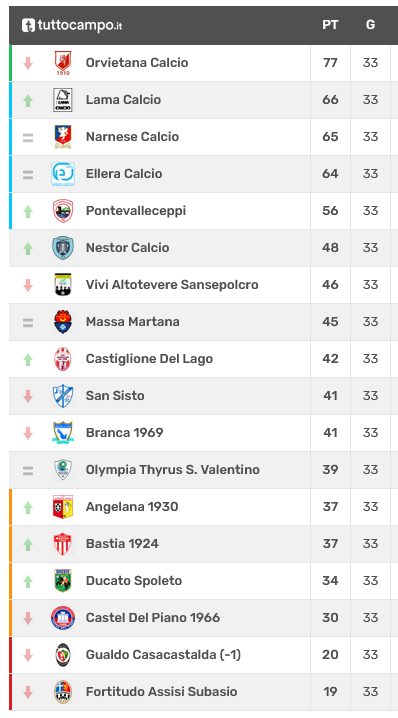Viewport: 398px width, 718px height.
Task: Click the Bastia 1924 striped shield
Action: (x=63, y=544)
